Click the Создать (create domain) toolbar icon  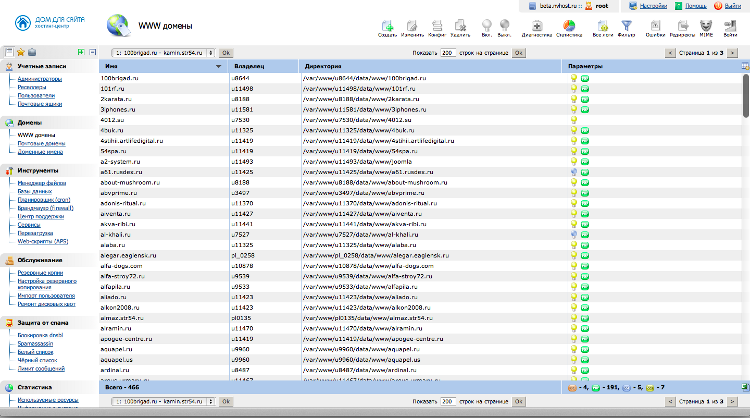[x=387, y=28]
